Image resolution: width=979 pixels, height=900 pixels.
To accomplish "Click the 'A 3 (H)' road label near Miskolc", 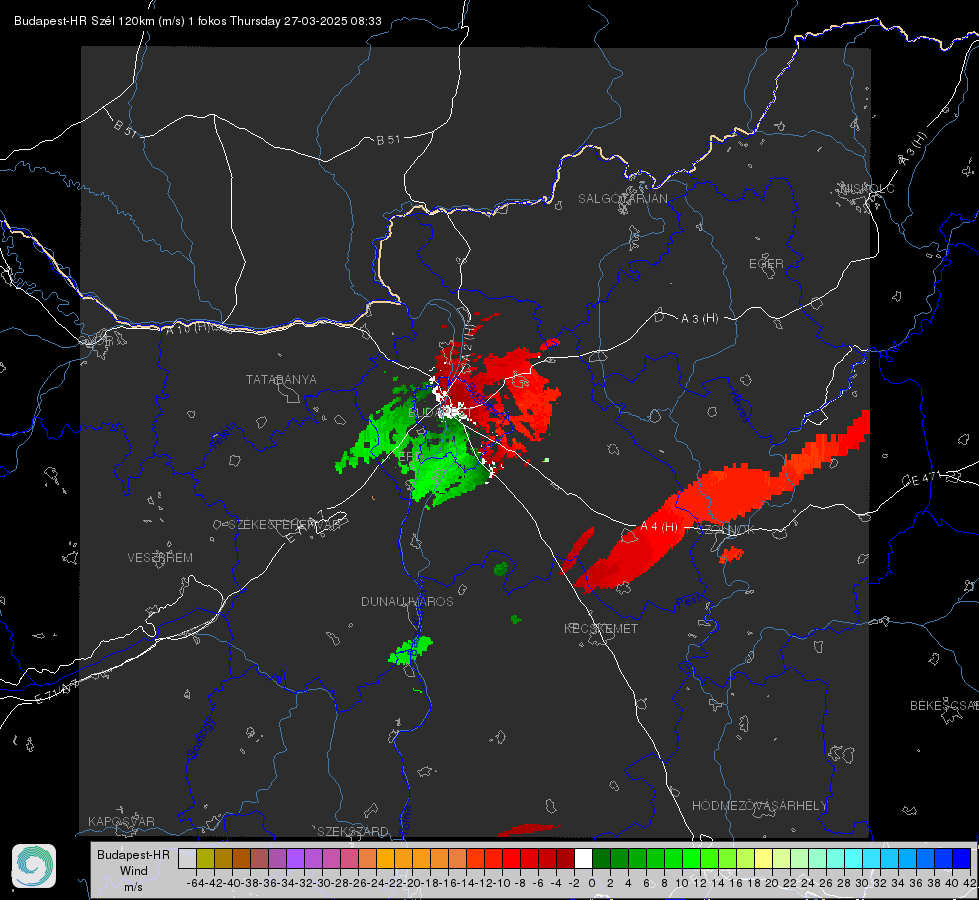I will 913,149.
